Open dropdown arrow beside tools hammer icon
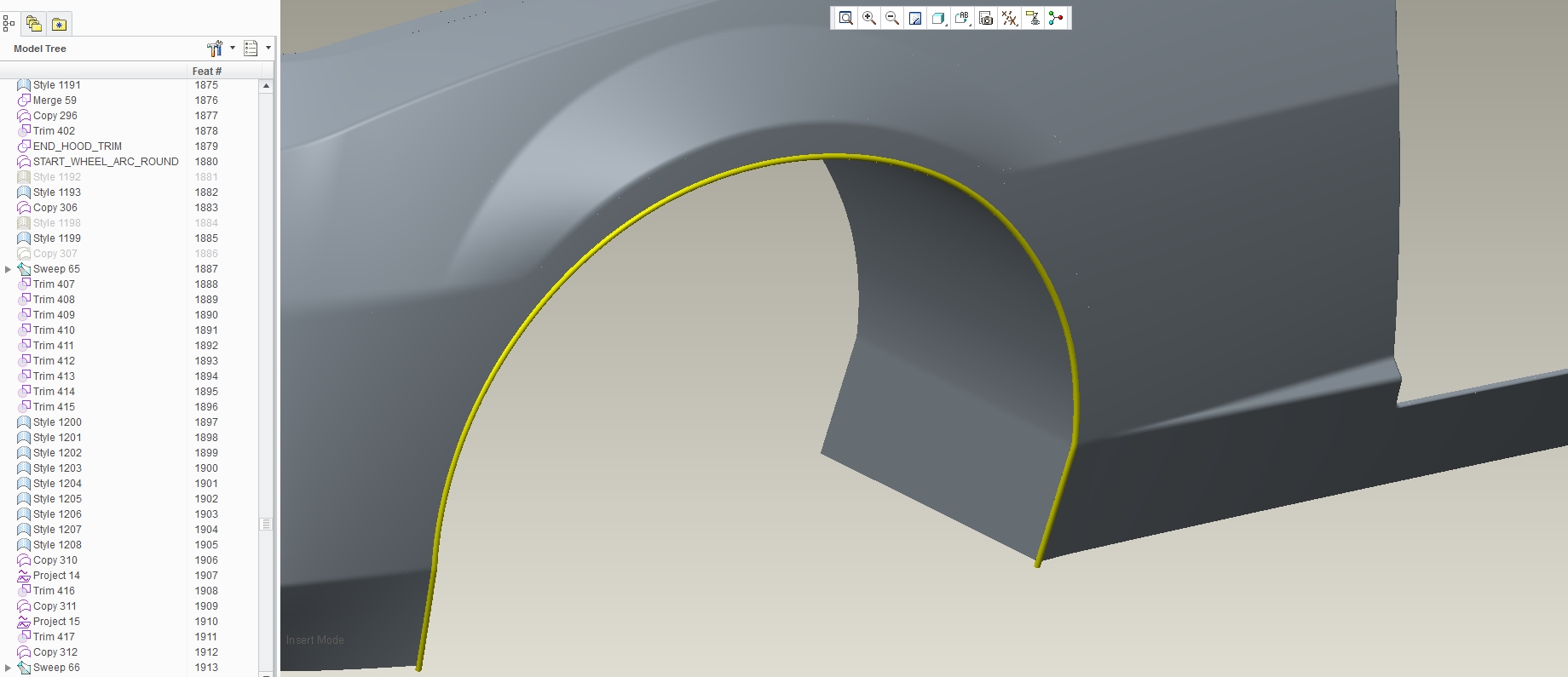This screenshot has height=677, width=1568. pyautogui.click(x=233, y=49)
